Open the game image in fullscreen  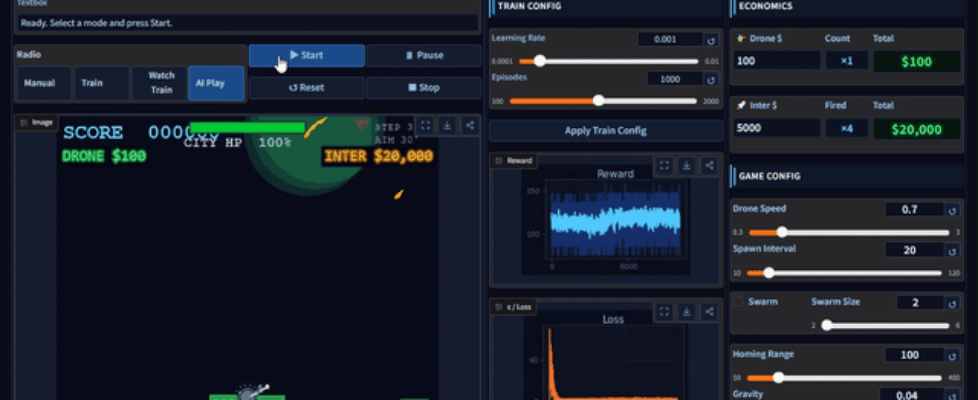(425, 126)
